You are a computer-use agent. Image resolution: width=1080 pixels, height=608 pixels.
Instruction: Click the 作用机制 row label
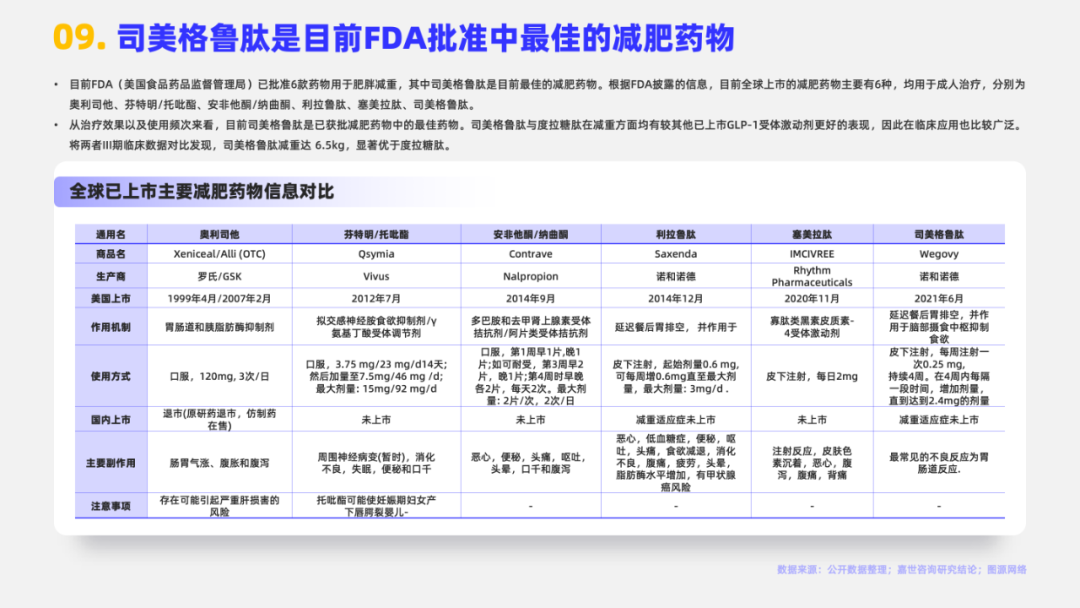pyautogui.click(x=111, y=327)
